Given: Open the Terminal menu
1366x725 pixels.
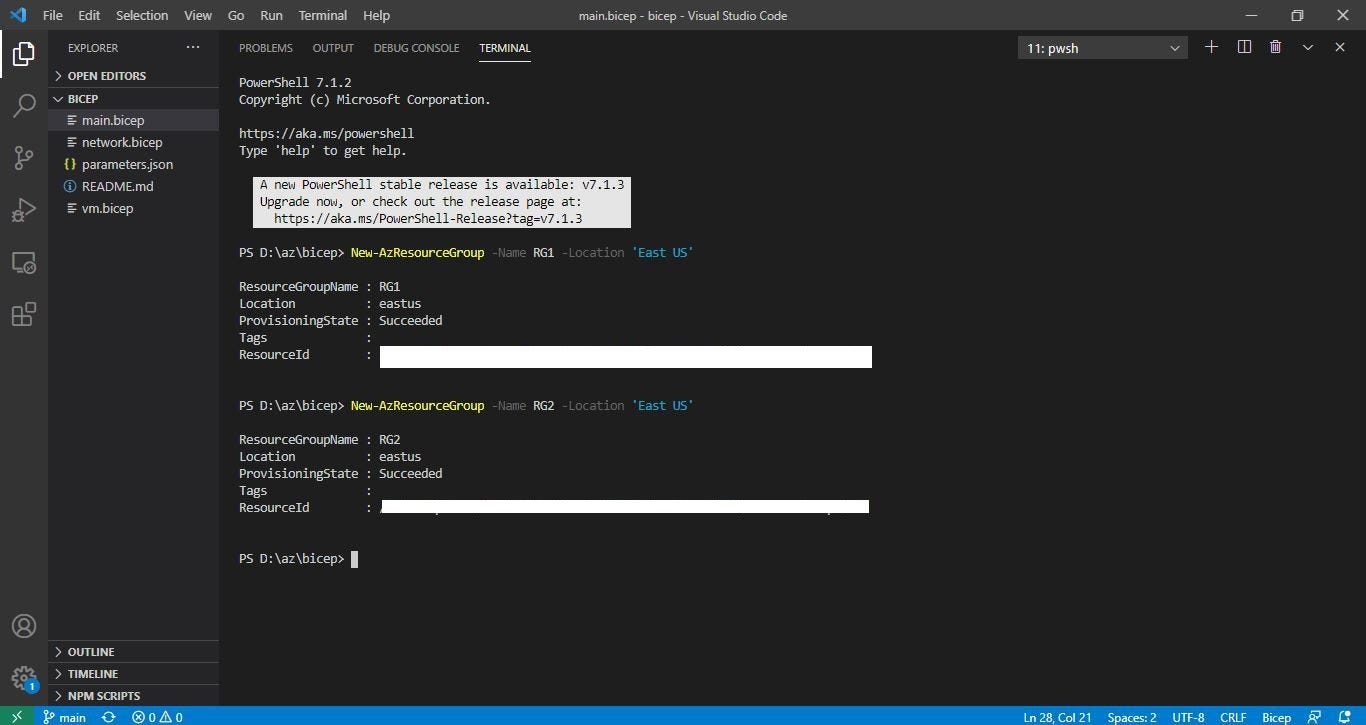Looking at the screenshot, I should click(x=322, y=15).
